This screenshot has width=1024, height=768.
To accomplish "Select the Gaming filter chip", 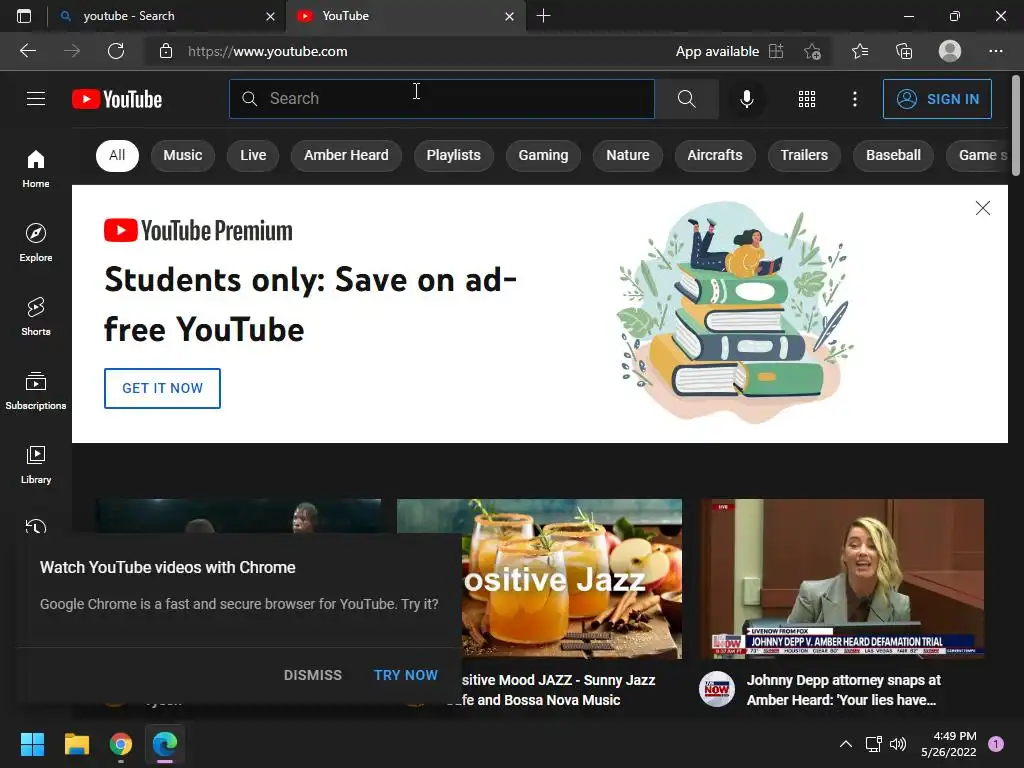I will click(x=543, y=155).
